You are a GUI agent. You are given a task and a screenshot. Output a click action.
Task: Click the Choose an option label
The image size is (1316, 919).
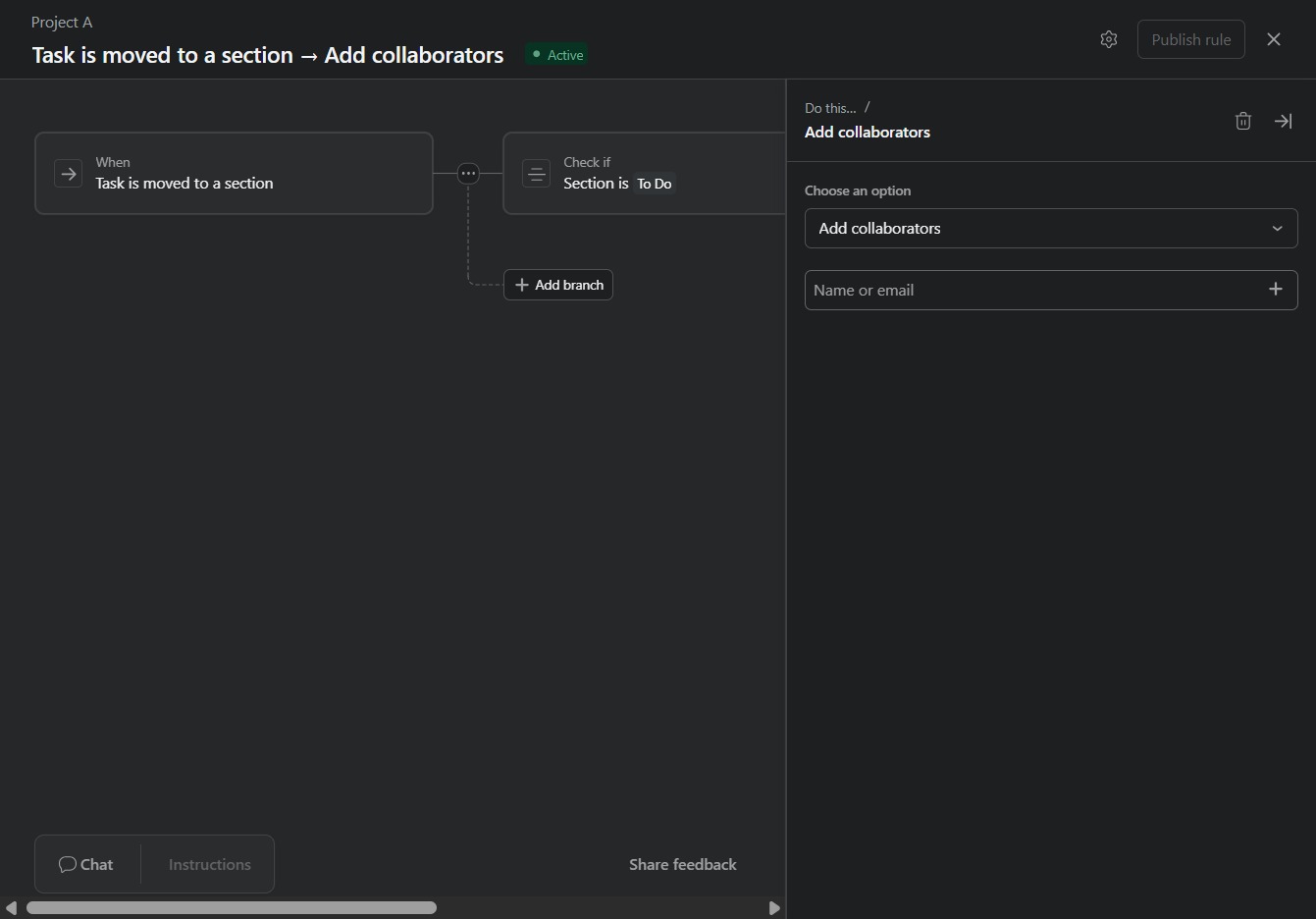tap(858, 190)
